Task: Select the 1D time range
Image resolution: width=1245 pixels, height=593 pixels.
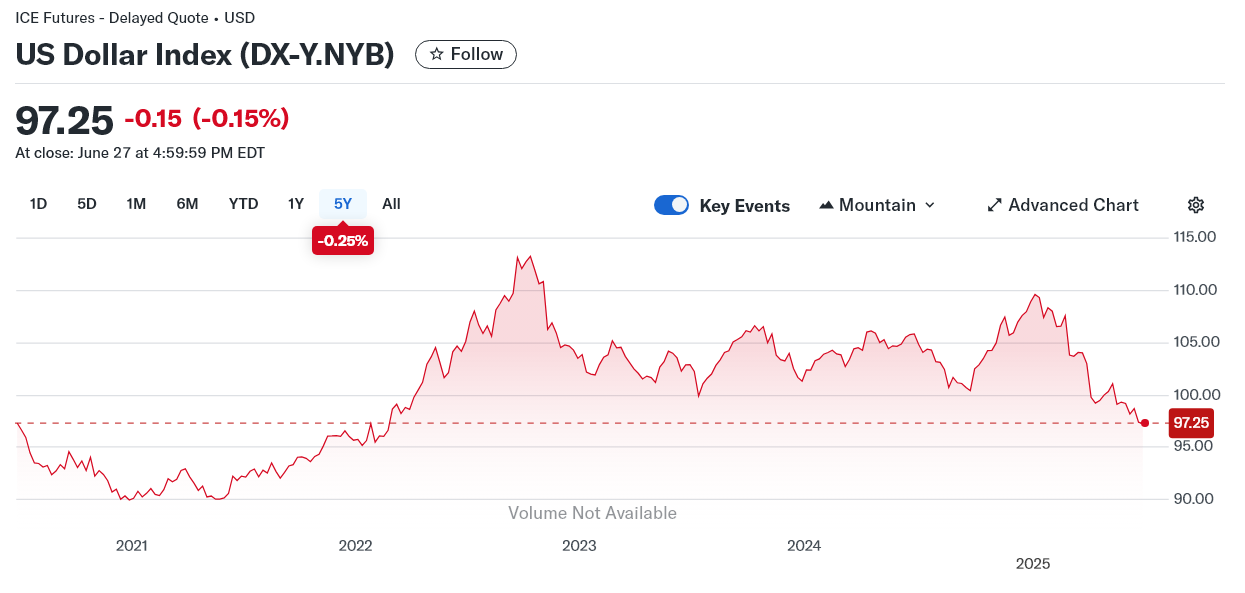Action: [38, 204]
